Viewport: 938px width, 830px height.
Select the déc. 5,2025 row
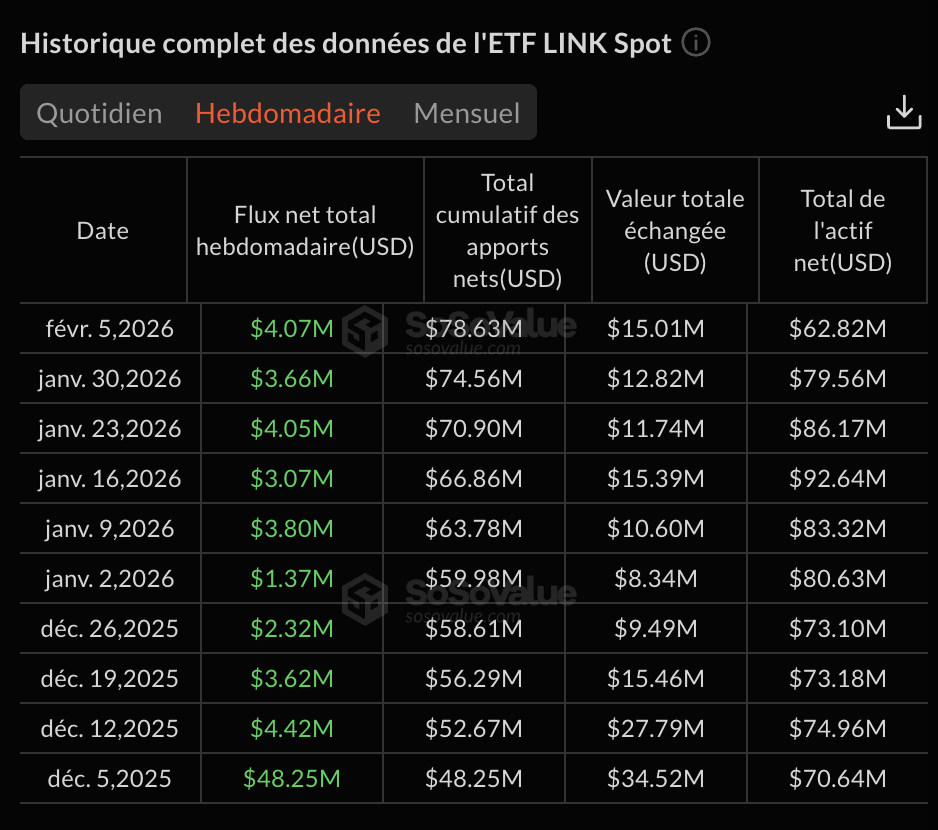point(104,778)
